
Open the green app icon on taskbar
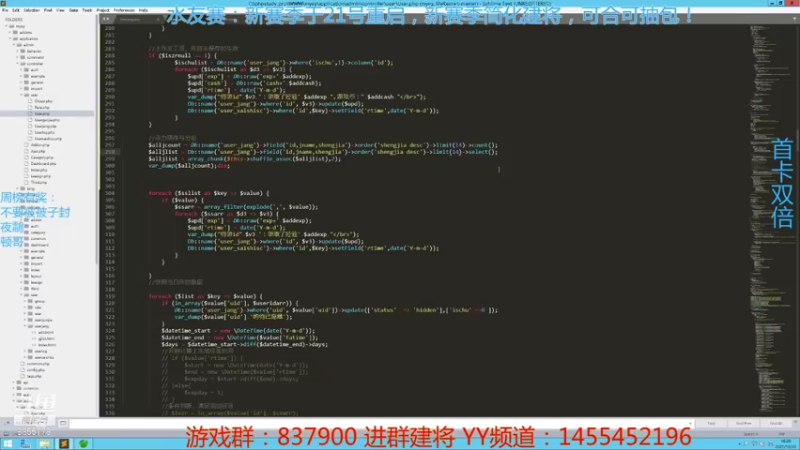pyautogui.click(x=83, y=444)
